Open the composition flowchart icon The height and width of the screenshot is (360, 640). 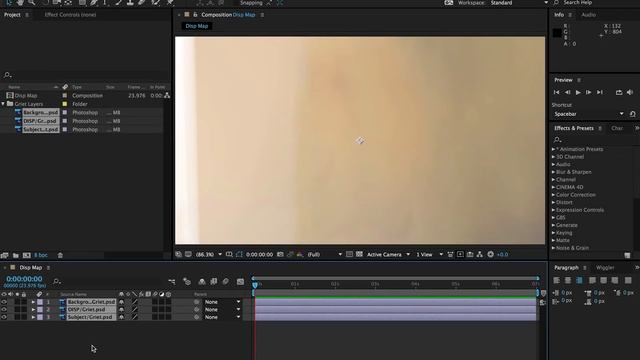tap(480, 254)
